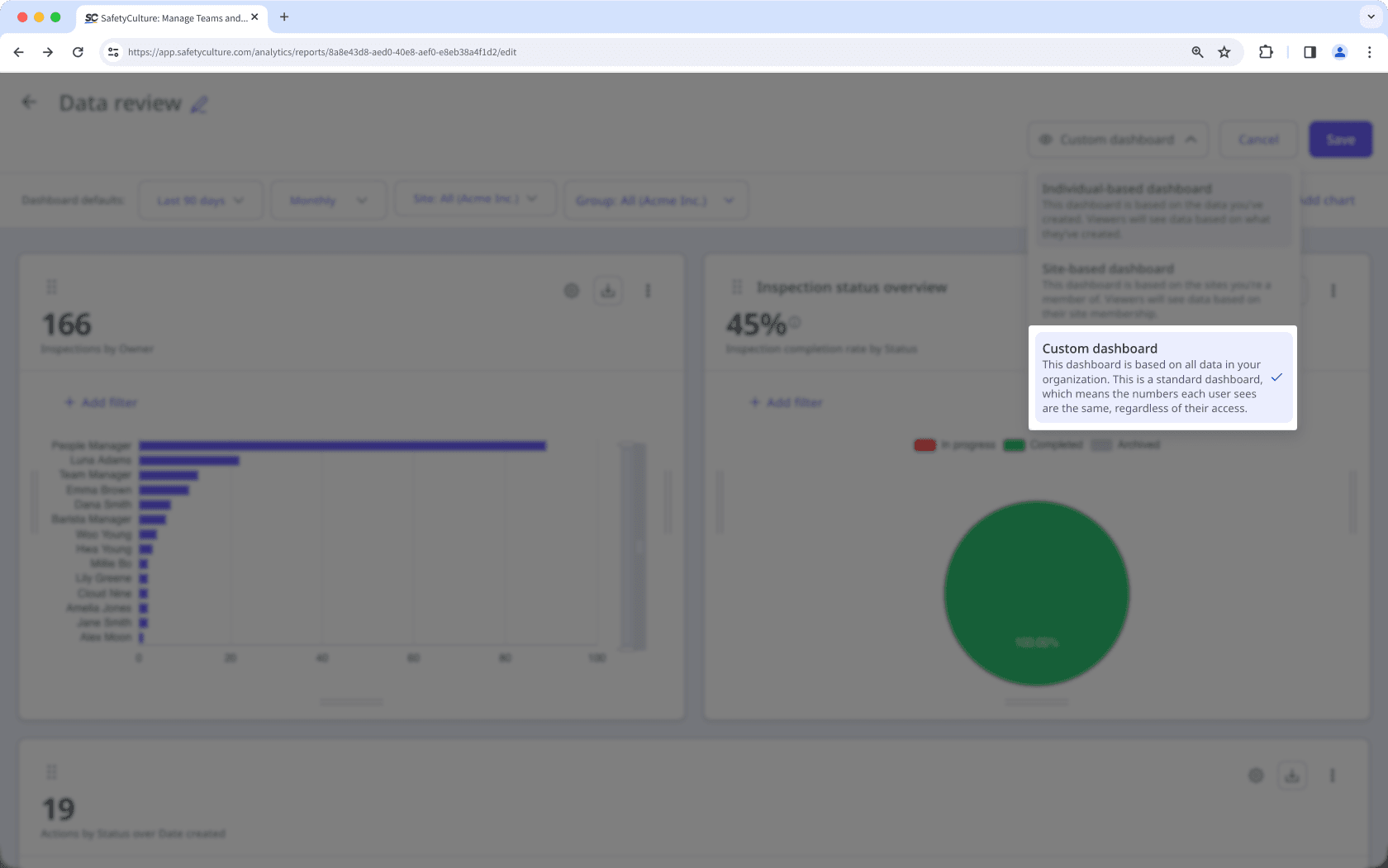Save the Data review dashboard
Viewport: 1388px width, 868px height.
(x=1340, y=140)
